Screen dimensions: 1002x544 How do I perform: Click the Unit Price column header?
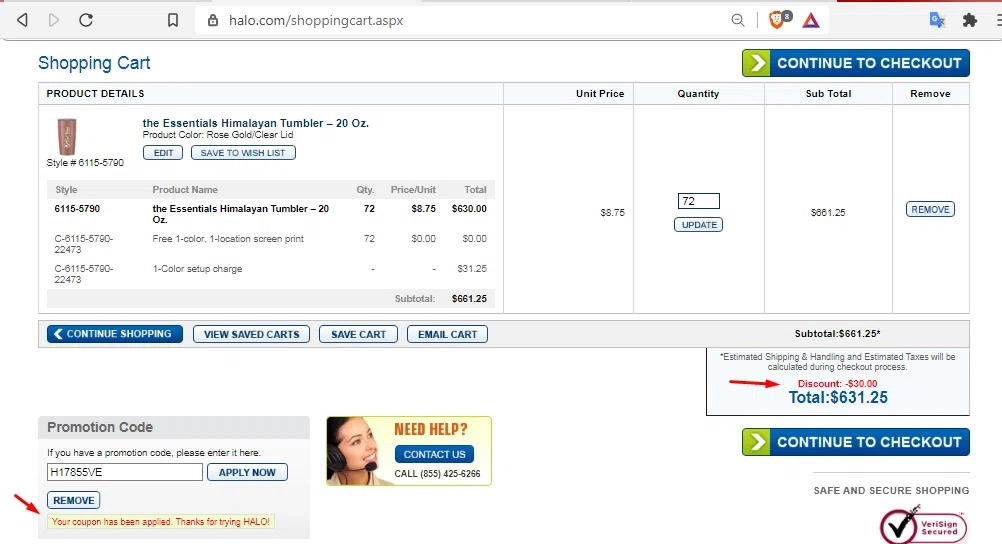tap(599, 93)
